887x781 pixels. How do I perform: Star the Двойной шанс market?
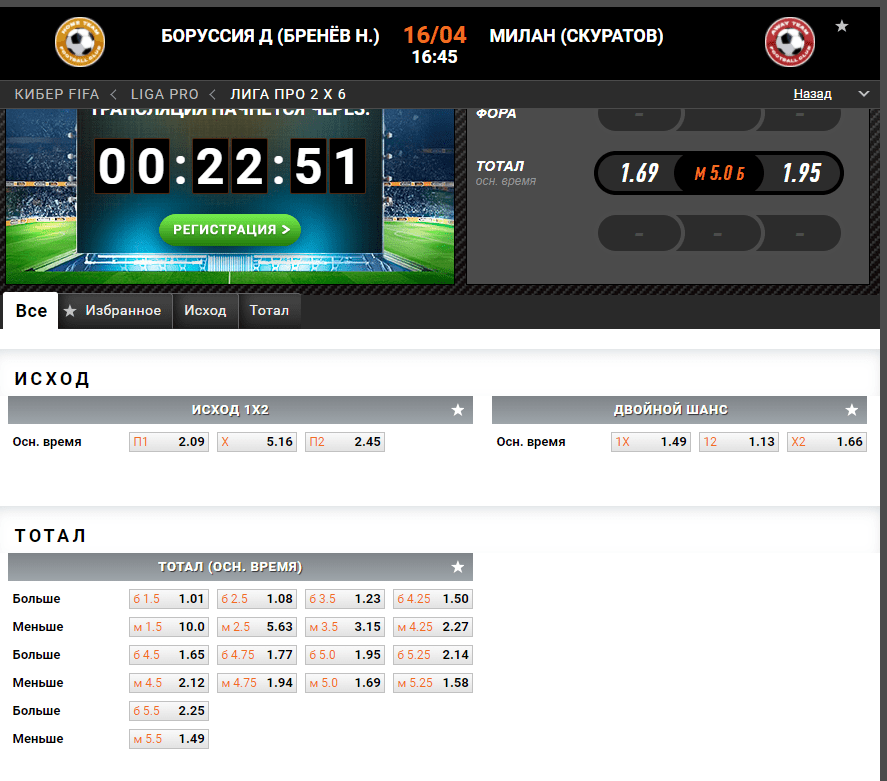tap(851, 410)
